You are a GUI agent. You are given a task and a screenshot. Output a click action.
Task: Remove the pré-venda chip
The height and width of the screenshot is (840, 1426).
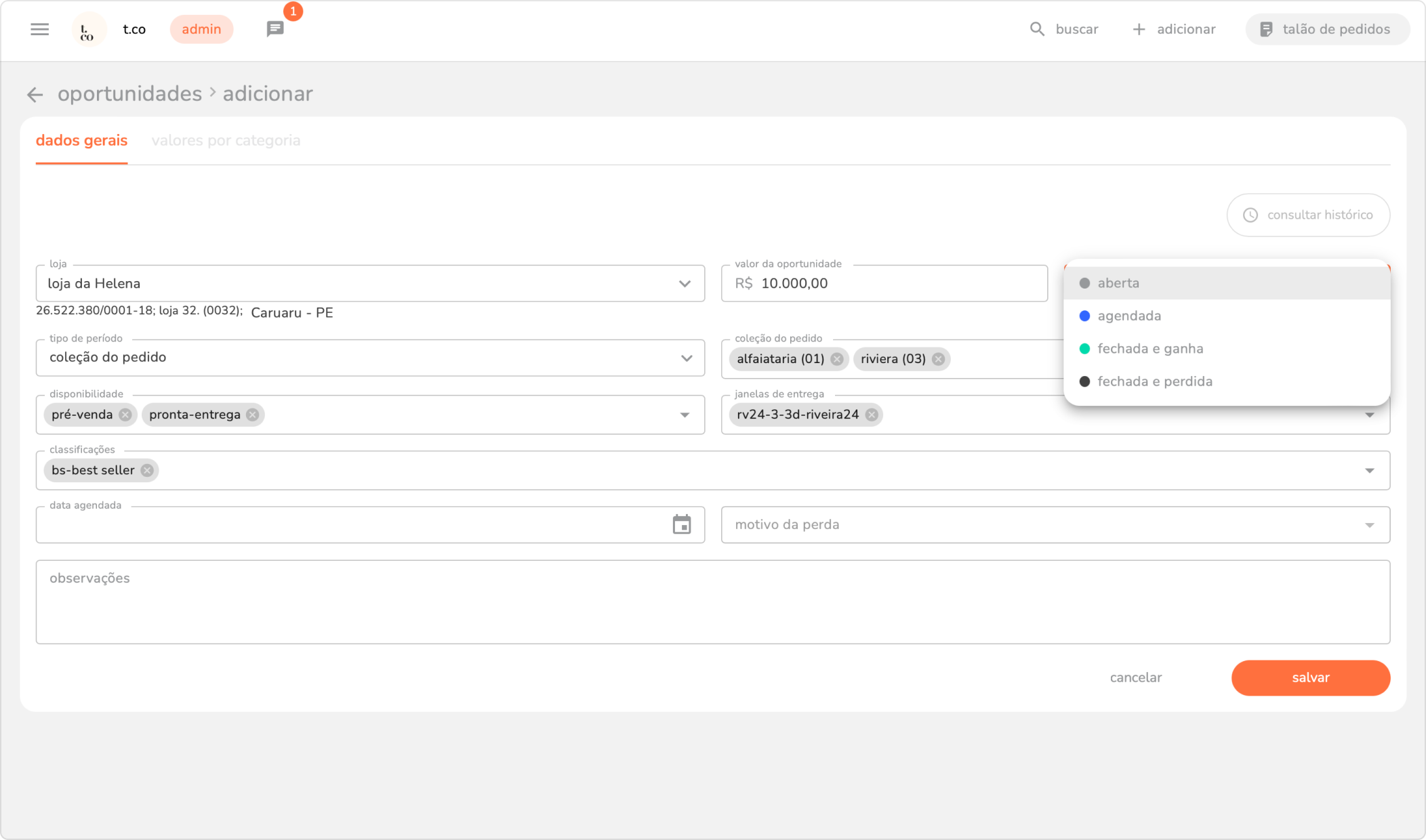pos(125,415)
